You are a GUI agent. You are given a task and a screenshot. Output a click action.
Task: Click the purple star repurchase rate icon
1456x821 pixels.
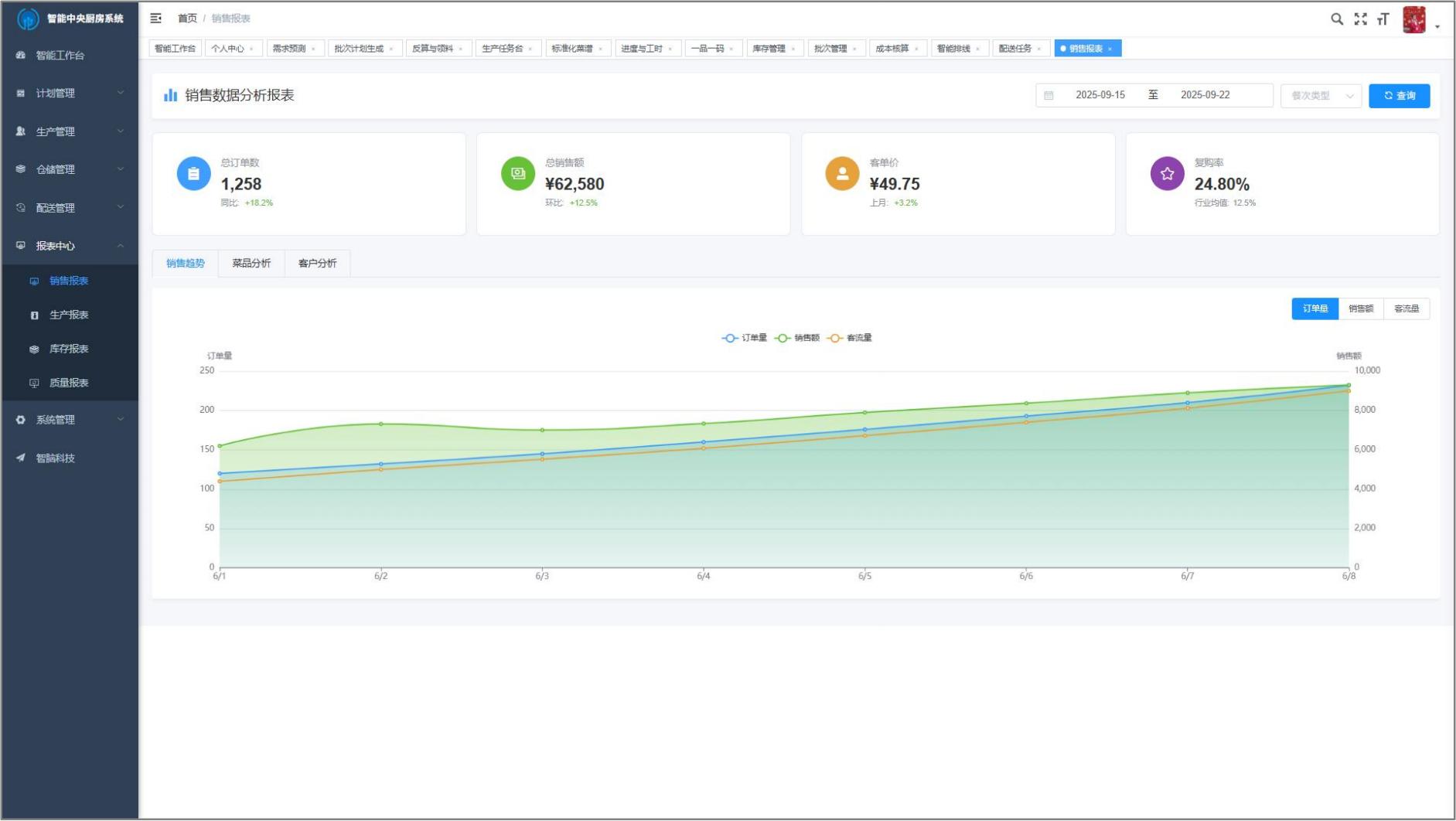pyautogui.click(x=1167, y=174)
